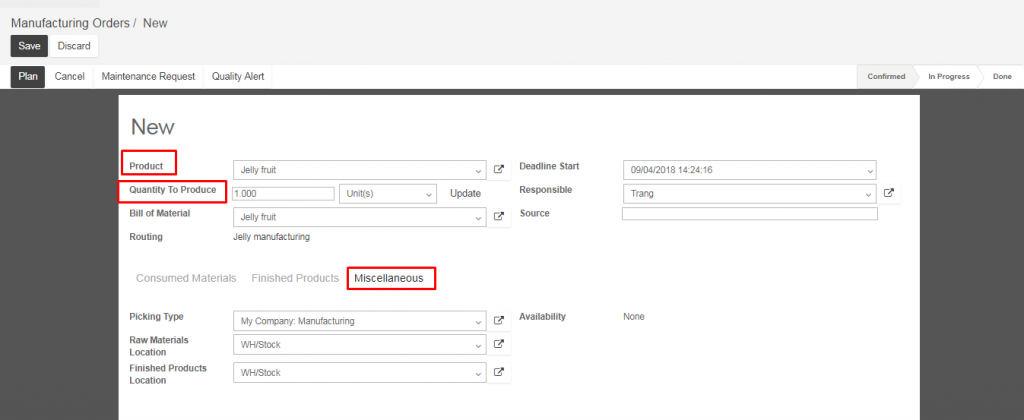
Task: Open a Quality Alert
Action: point(238,76)
